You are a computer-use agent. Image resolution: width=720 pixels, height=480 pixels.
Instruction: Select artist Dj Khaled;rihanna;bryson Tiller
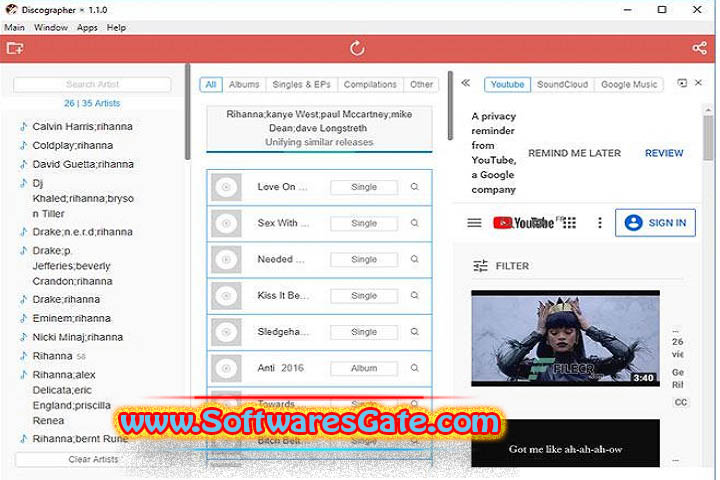click(83, 198)
